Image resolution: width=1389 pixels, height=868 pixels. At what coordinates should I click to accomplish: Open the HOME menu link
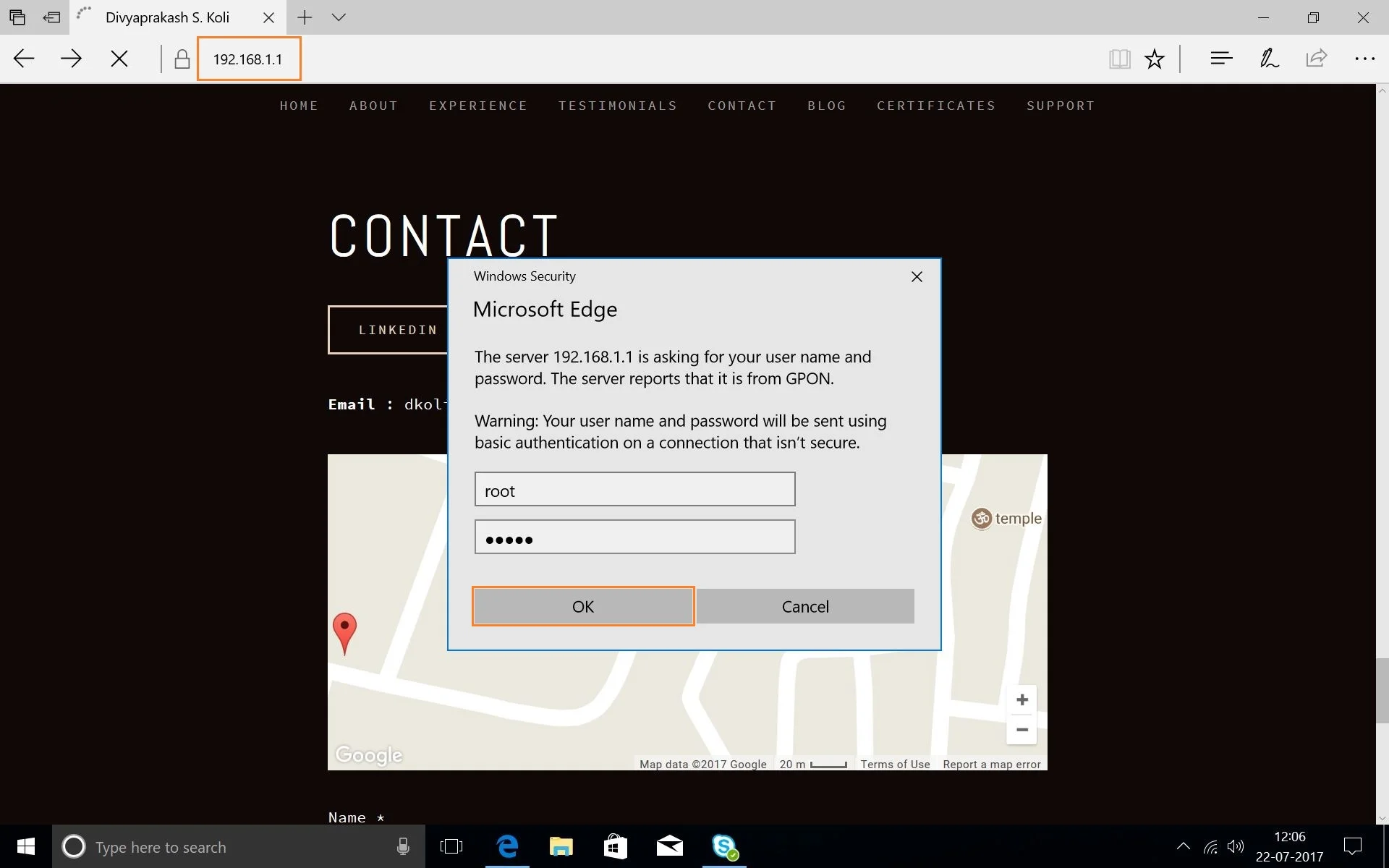coord(299,106)
